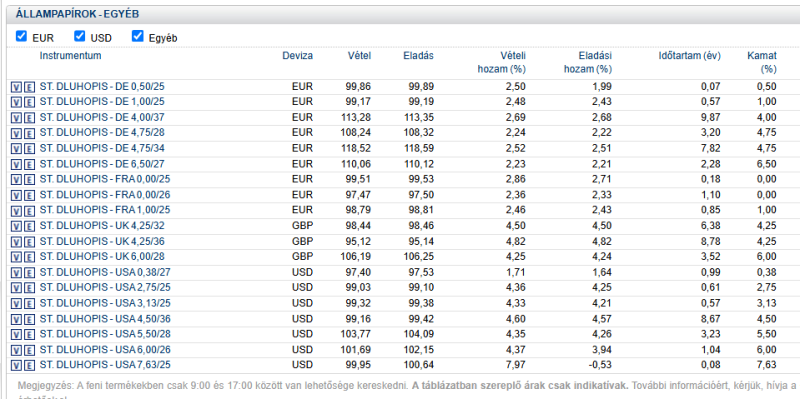Open ST. DLUHOPIS - FRA 1,00/25 instrument

coord(105,210)
